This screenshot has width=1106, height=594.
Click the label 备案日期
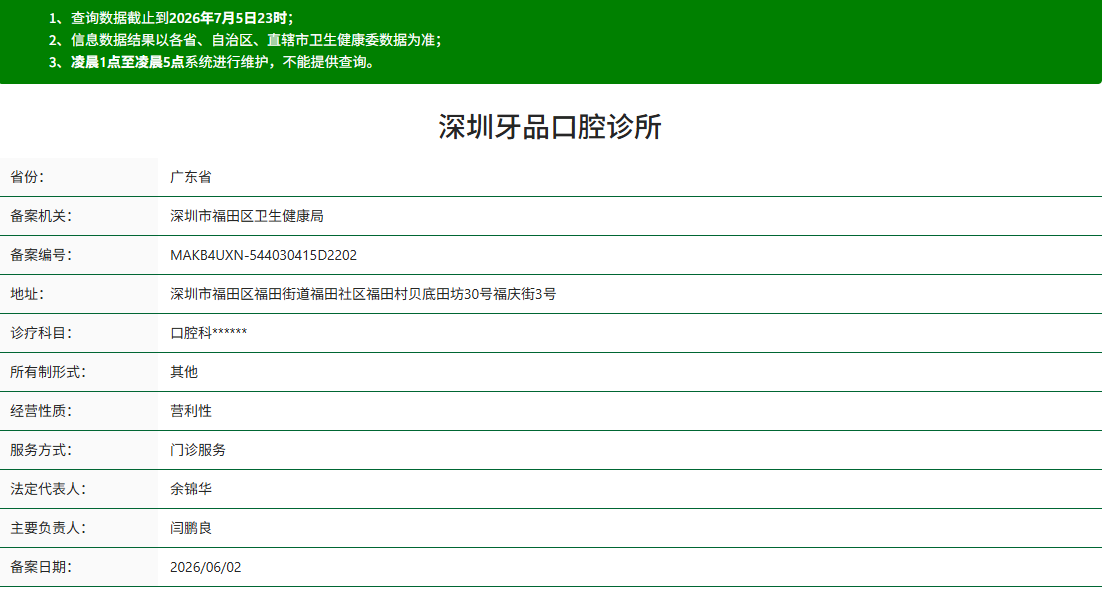41,567
